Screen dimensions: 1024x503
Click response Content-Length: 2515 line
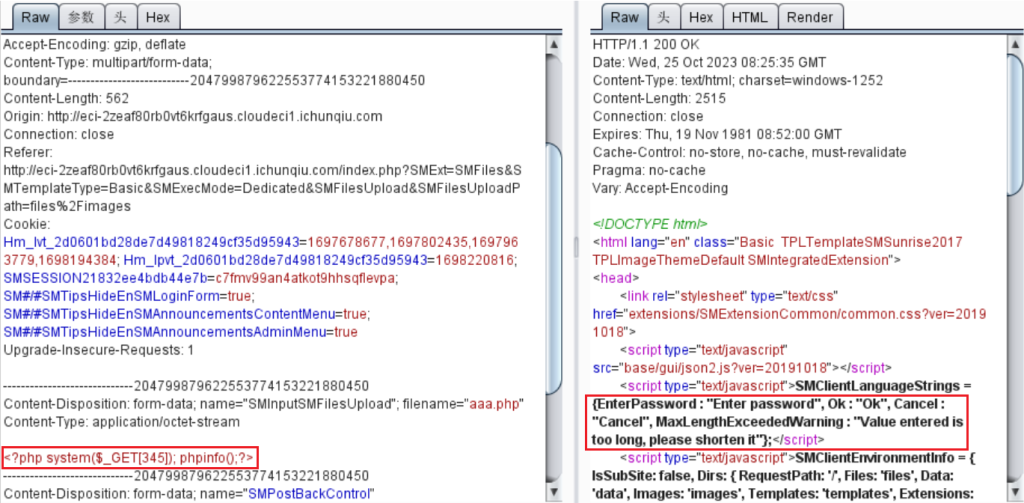(659, 99)
